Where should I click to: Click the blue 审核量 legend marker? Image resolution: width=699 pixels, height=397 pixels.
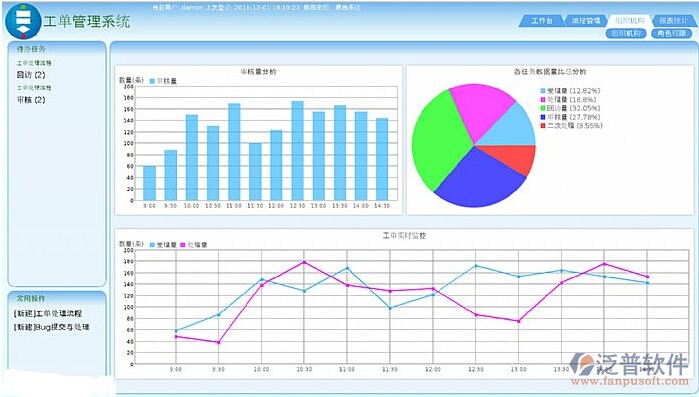pos(152,81)
